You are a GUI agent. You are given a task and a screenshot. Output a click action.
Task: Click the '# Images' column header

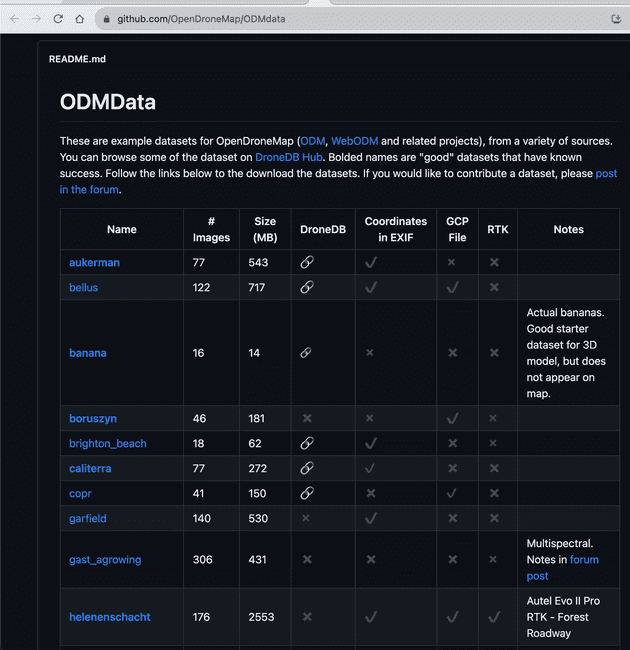pyautogui.click(x=211, y=229)
